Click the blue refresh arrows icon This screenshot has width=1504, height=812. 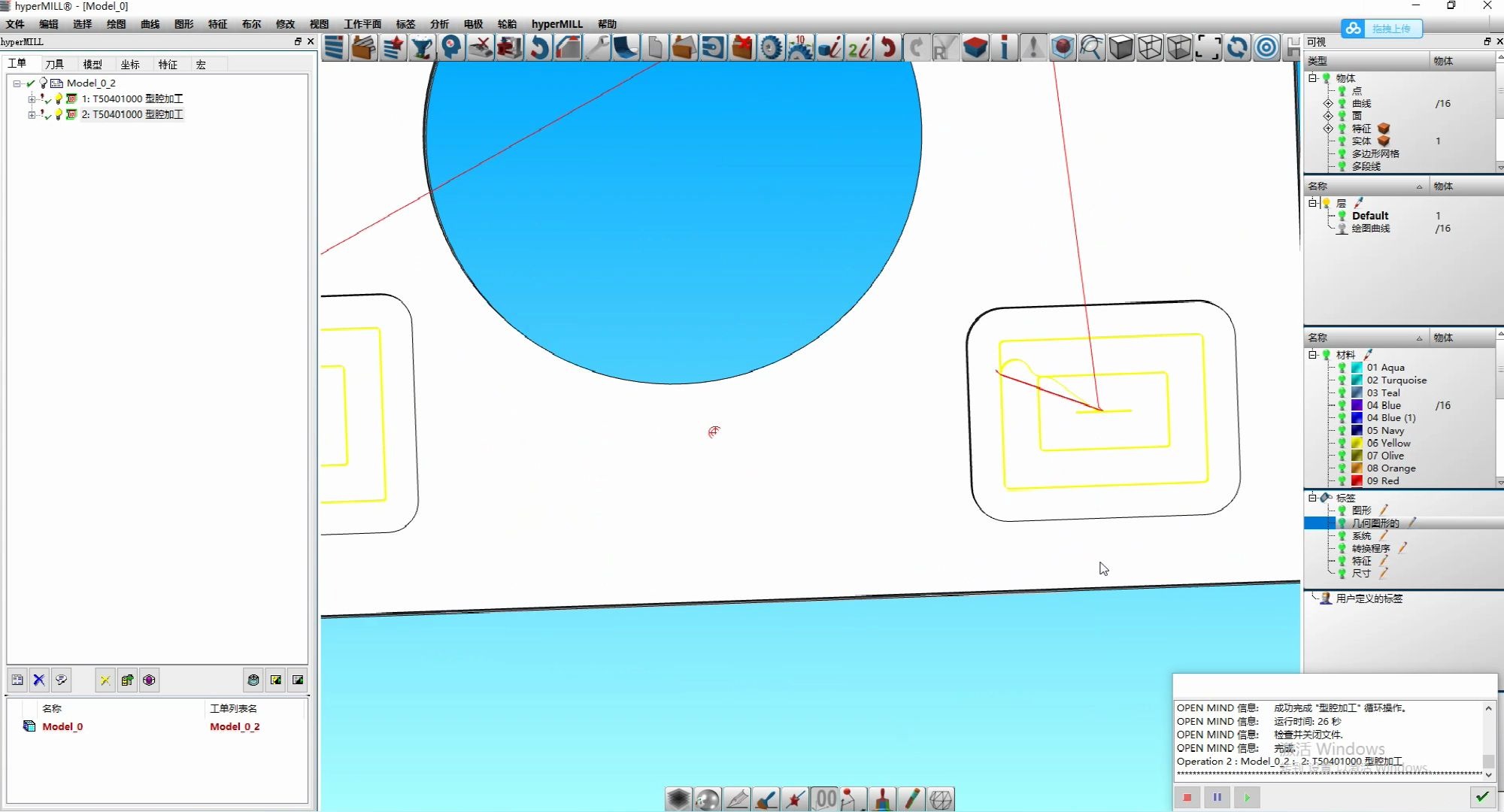coord(1237,48)
